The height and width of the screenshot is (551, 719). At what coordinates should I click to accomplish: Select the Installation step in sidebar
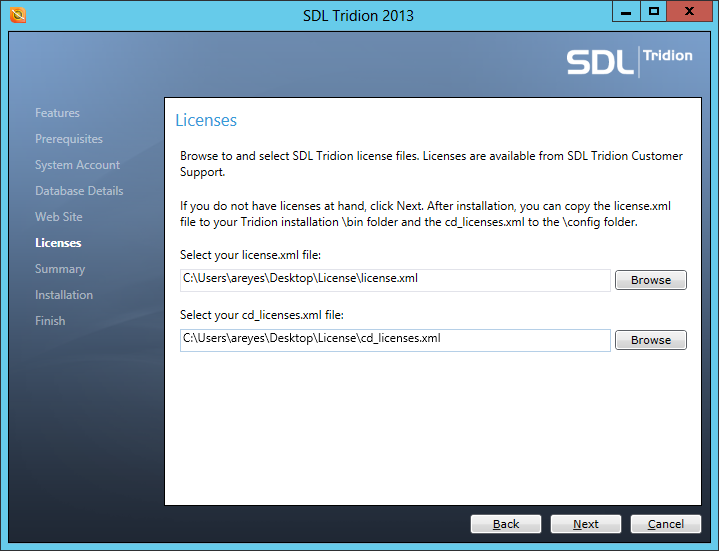coord(64,295)
